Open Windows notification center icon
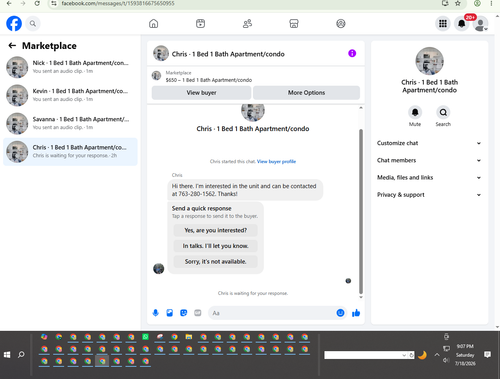This screenshot has height=379, width=500. coord(487,355)
